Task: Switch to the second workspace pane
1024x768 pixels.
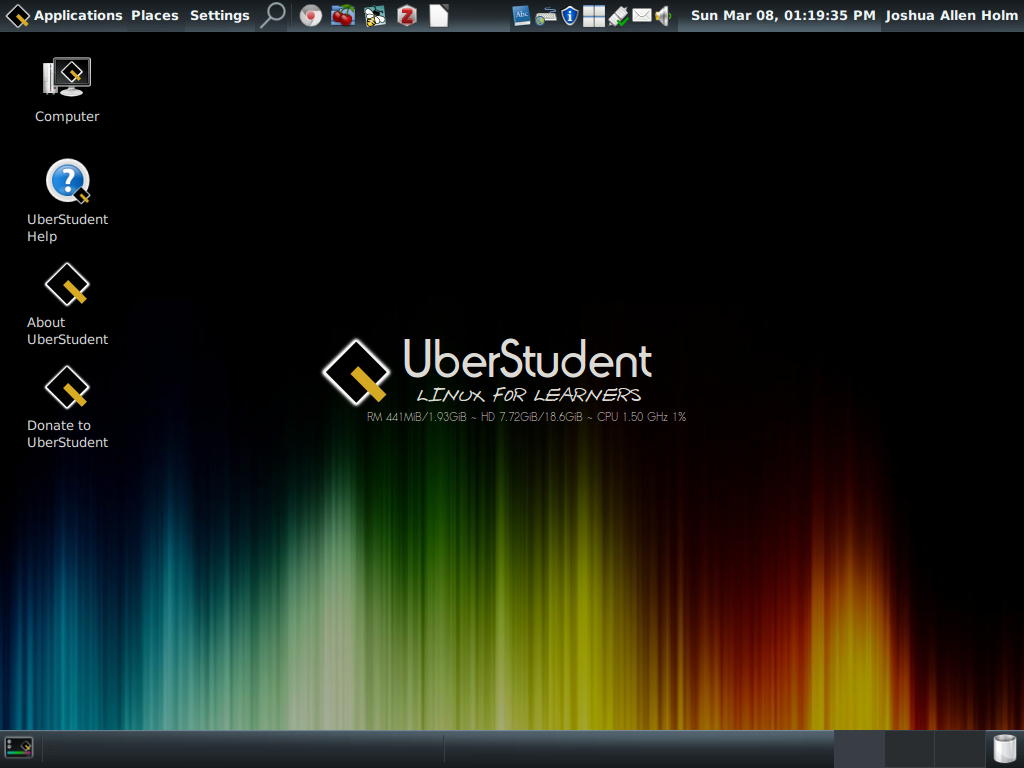Action: (908, 748)
